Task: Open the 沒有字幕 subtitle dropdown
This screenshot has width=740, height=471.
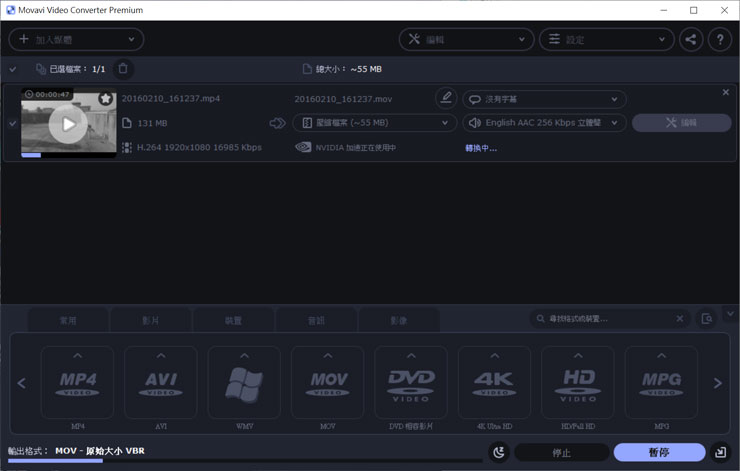Action: pos(544,99)
